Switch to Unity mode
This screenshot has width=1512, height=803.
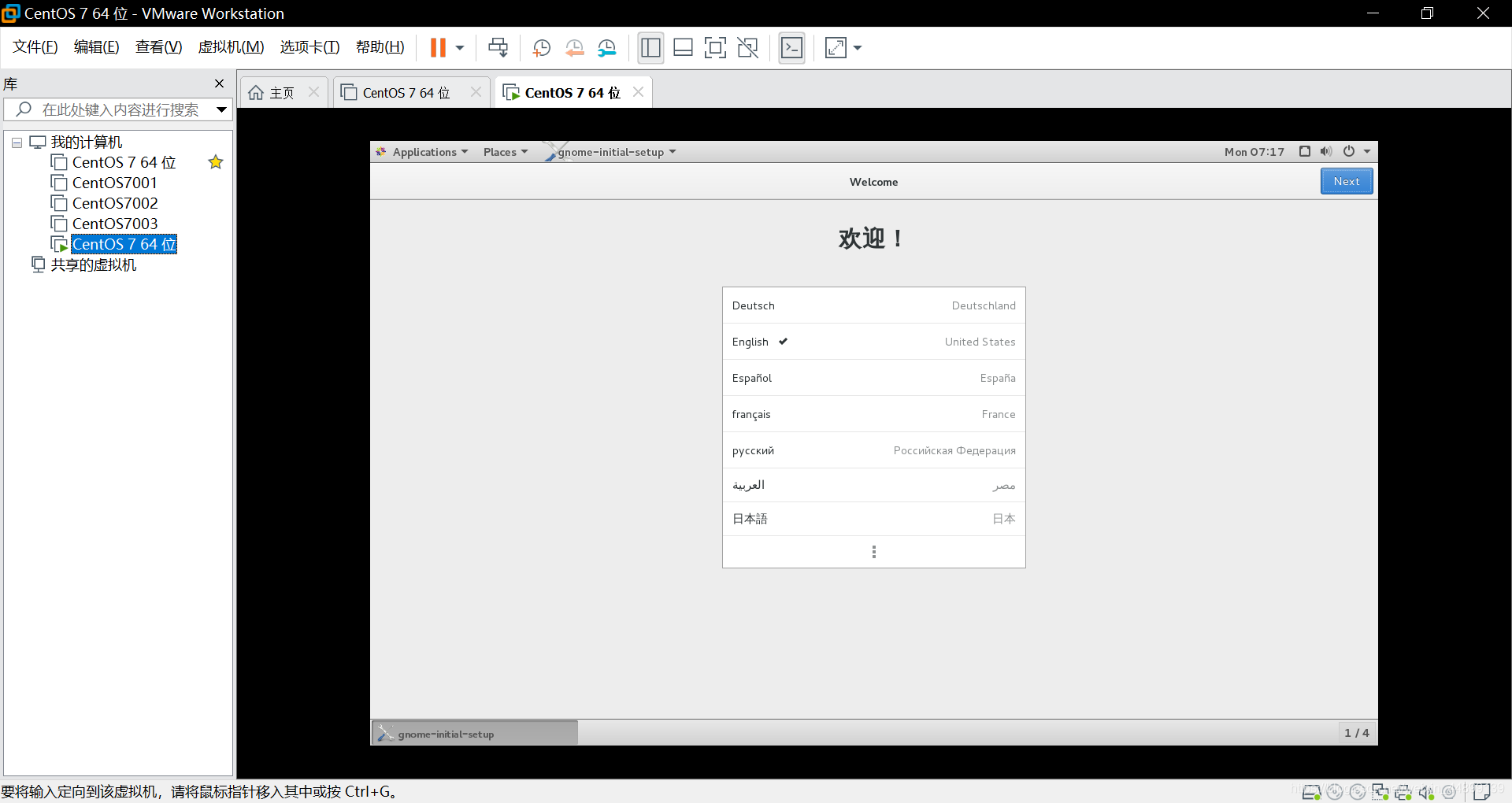coord(747,48)
